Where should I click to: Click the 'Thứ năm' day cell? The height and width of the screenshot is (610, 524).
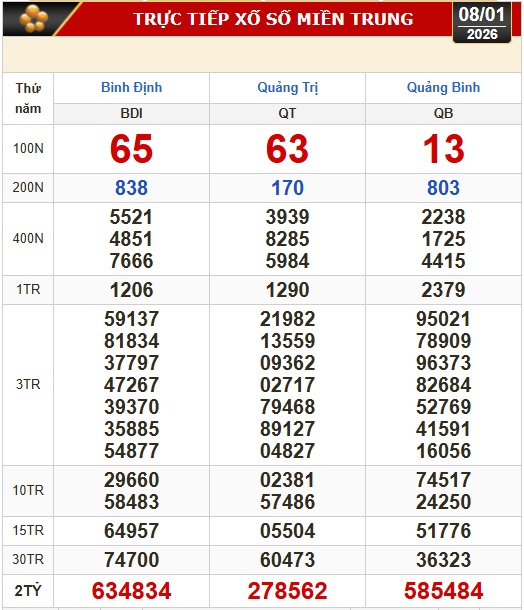tap(28, 98)
